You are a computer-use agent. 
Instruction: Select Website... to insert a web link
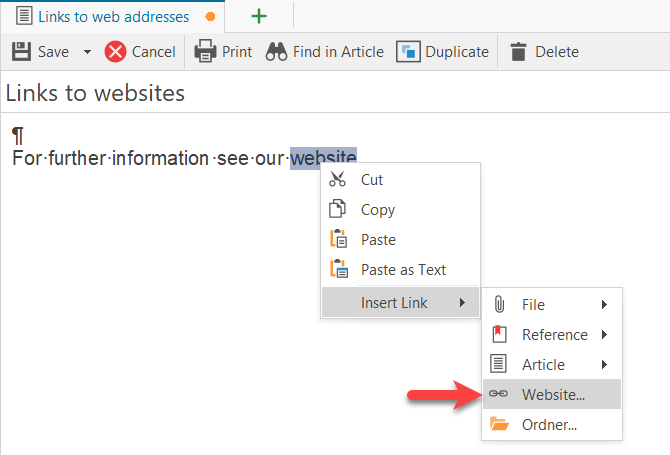pos(553,395)
